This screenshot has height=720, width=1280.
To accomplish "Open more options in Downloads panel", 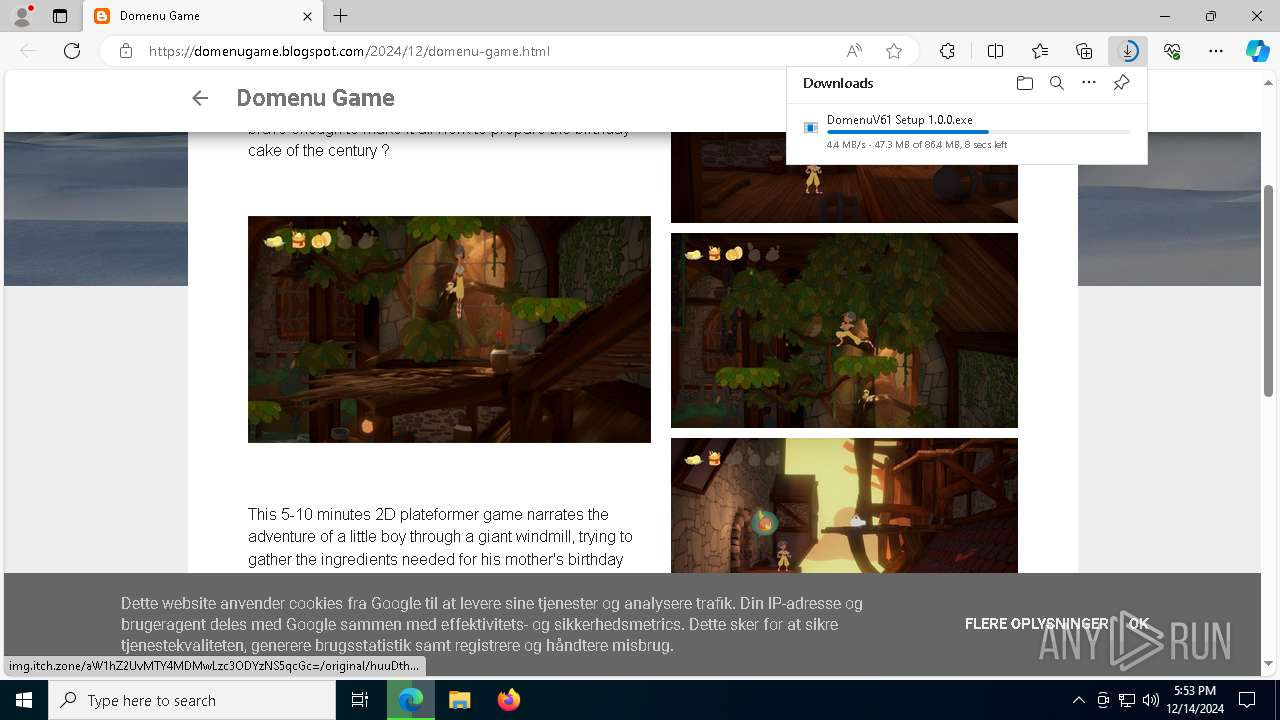I will (x=1089, y=83).
